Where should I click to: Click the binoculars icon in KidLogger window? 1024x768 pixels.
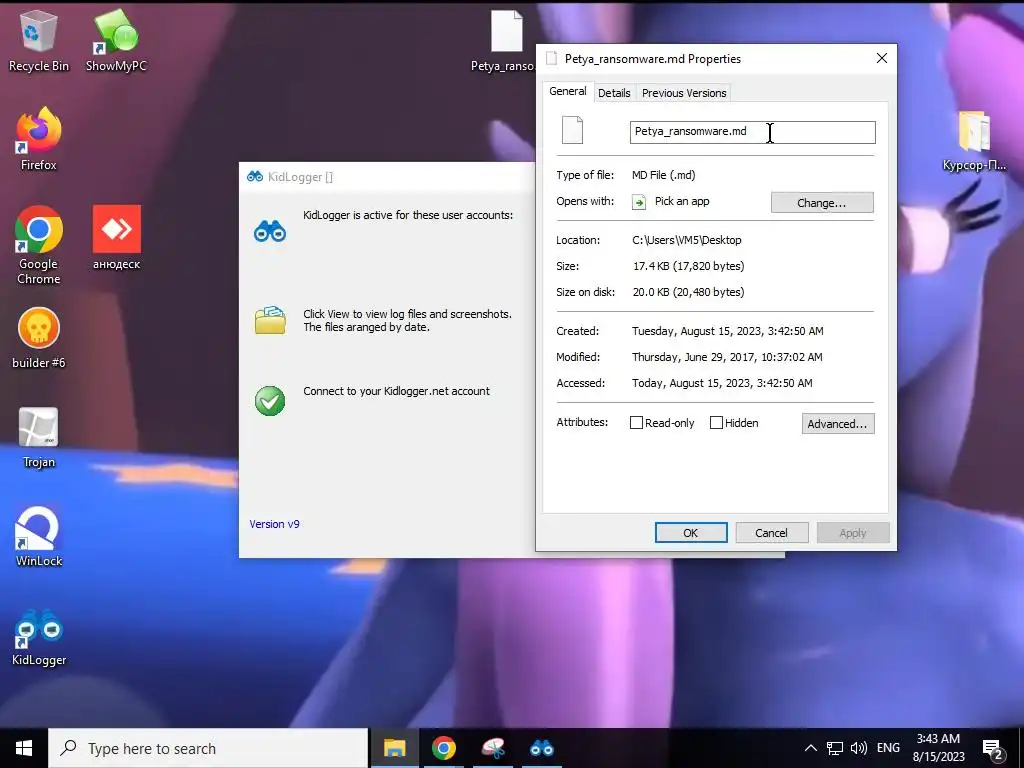[270, 231]
